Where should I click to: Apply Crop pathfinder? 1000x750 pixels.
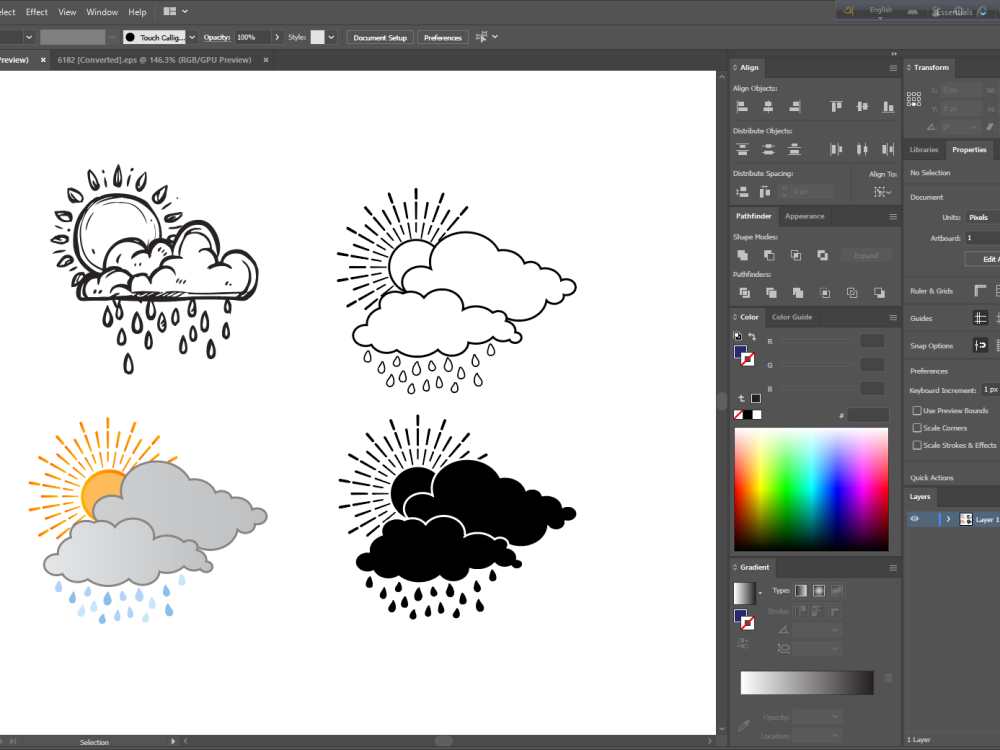825,293
